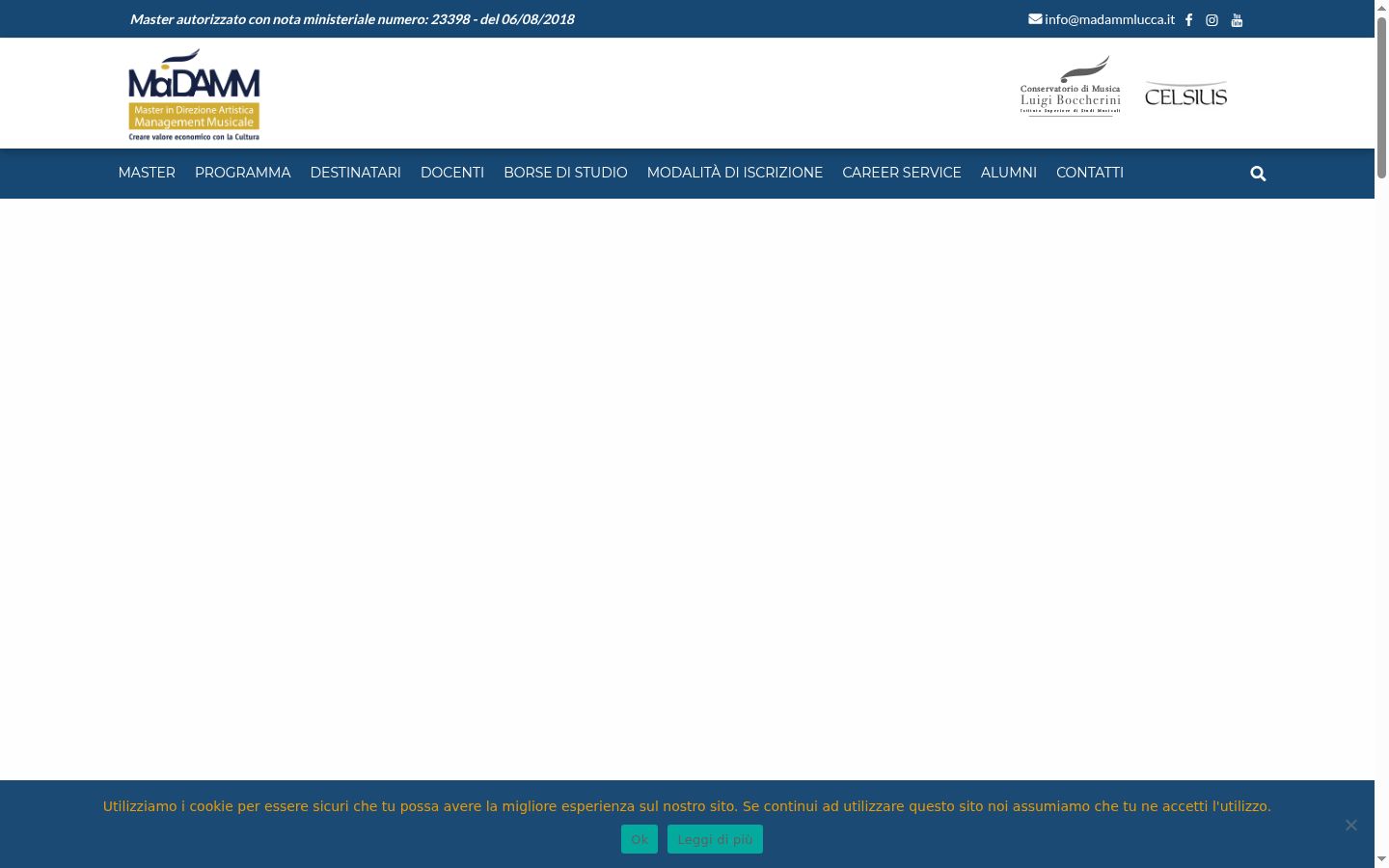This screenshot has width=1389, height=868.
Task: Open the MASTER menu item
Action: click(x=147, y=173)
